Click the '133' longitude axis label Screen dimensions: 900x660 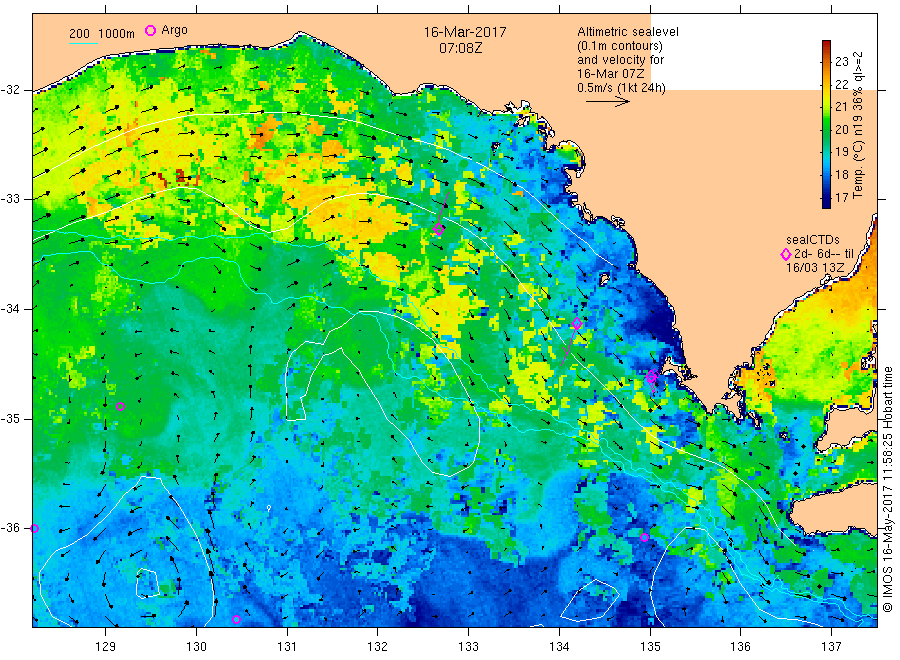pyautogui.click(x=468, y=647)
